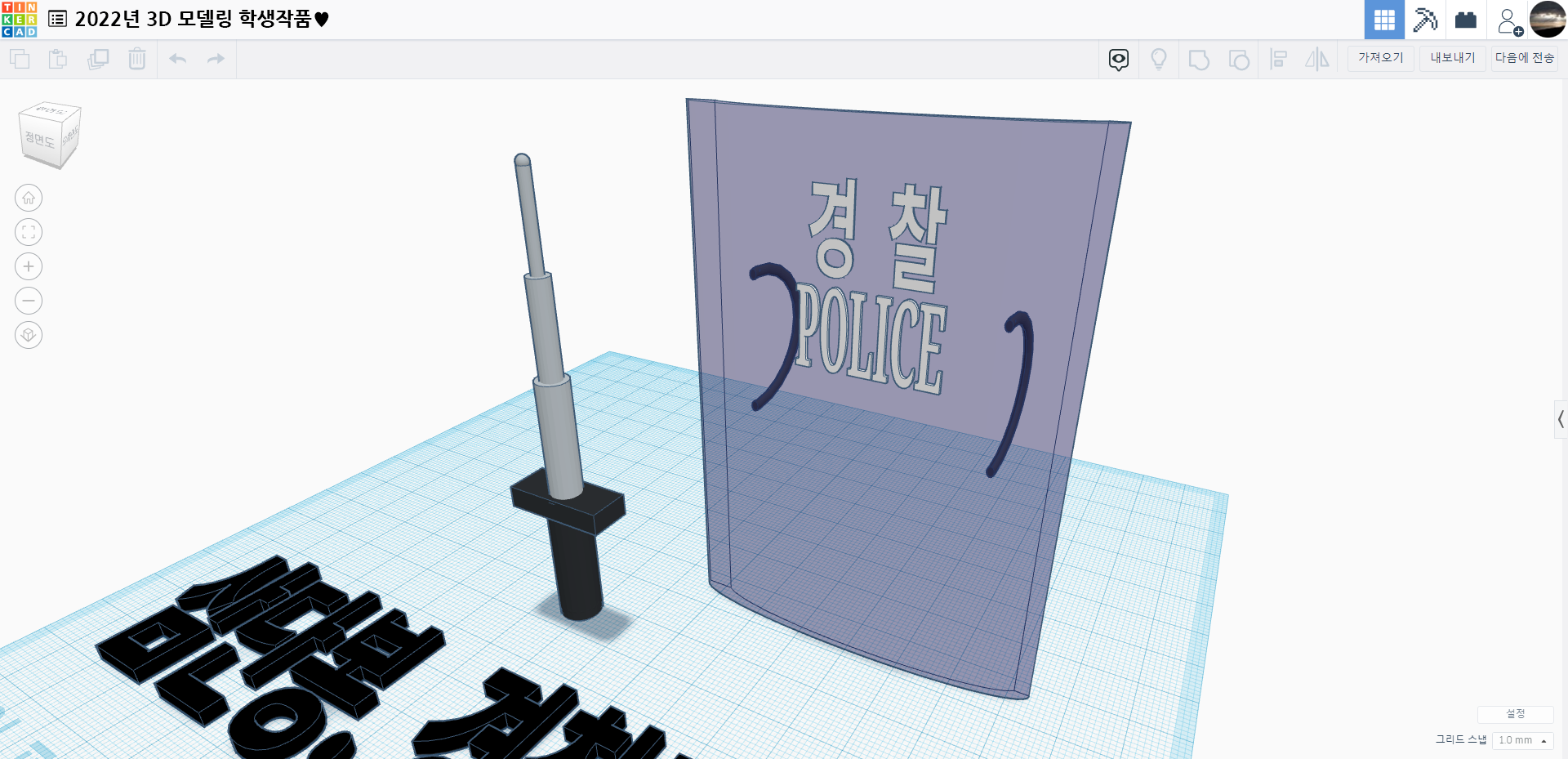Click the 내보내기 export button
1568x759 pixels.
pos(1453,58)
